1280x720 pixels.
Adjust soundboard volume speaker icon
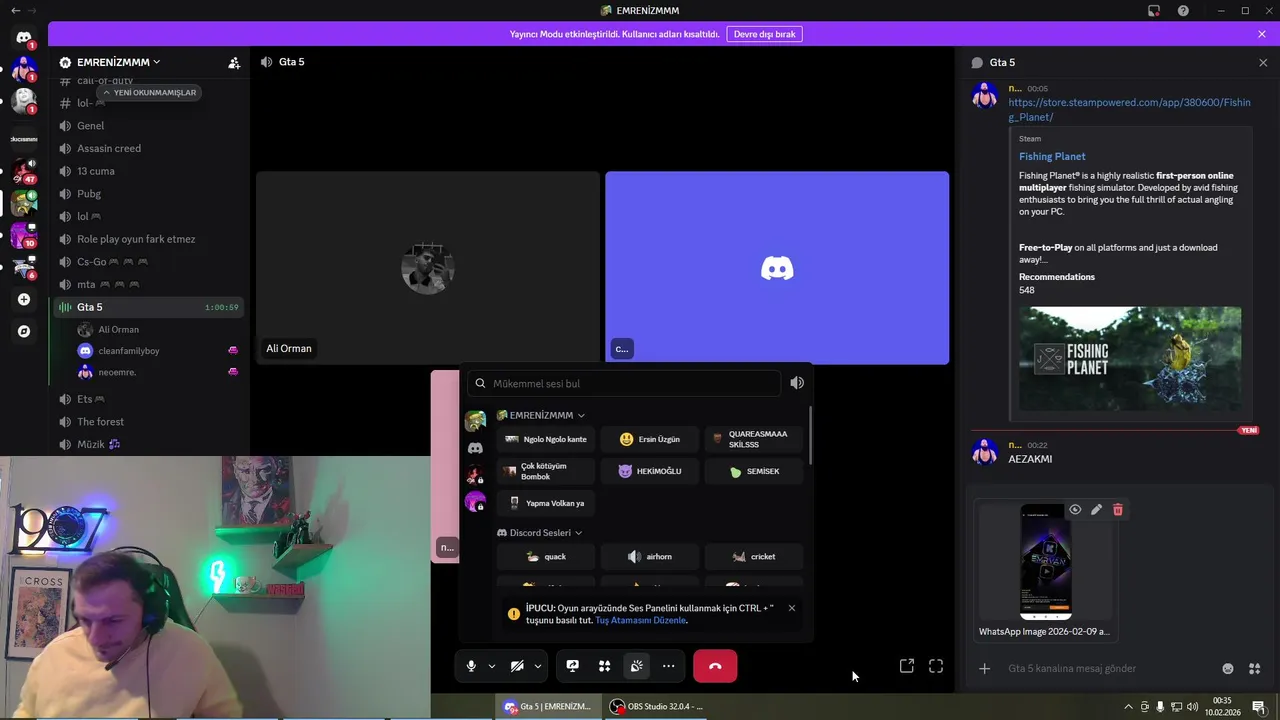coord(797,383)
